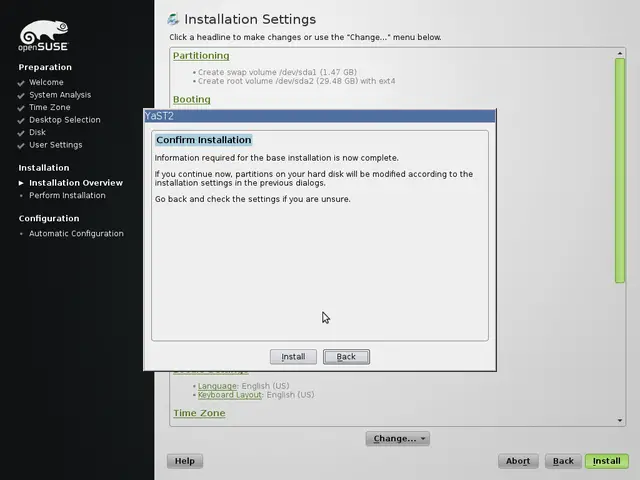
Task: Select Time Zone in the sidebar steps
Action: [49, 107]
